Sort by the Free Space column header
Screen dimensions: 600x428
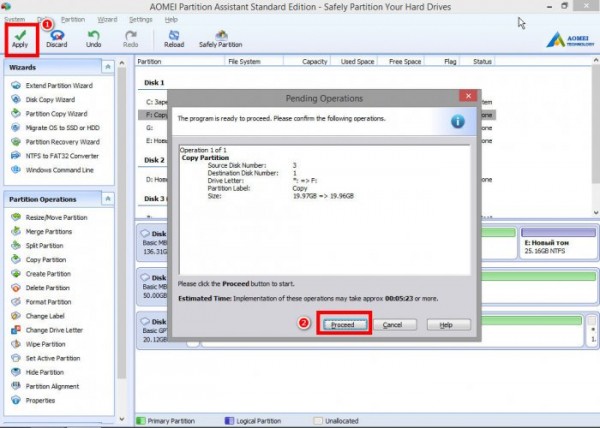coord(401,61)
